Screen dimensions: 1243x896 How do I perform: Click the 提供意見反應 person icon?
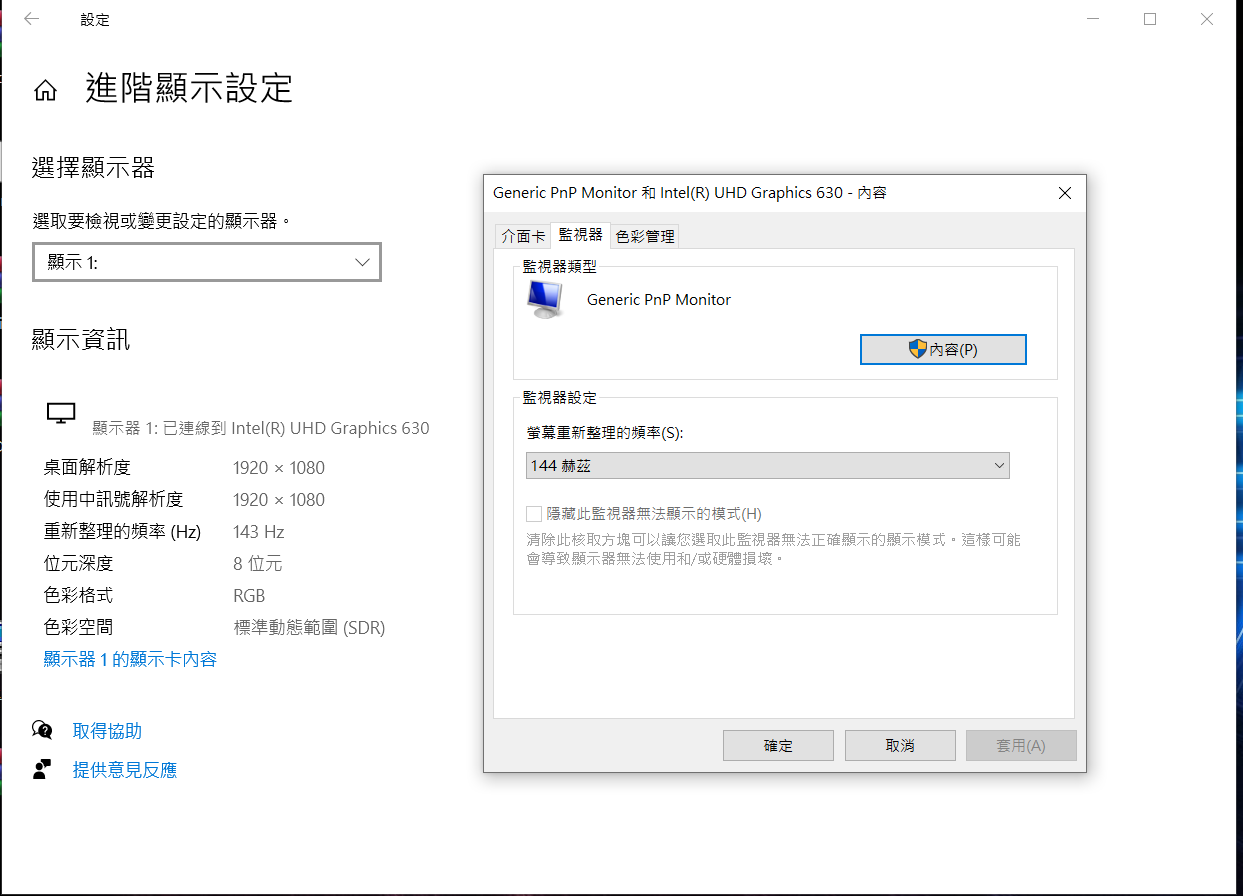[x=42, y=770]
